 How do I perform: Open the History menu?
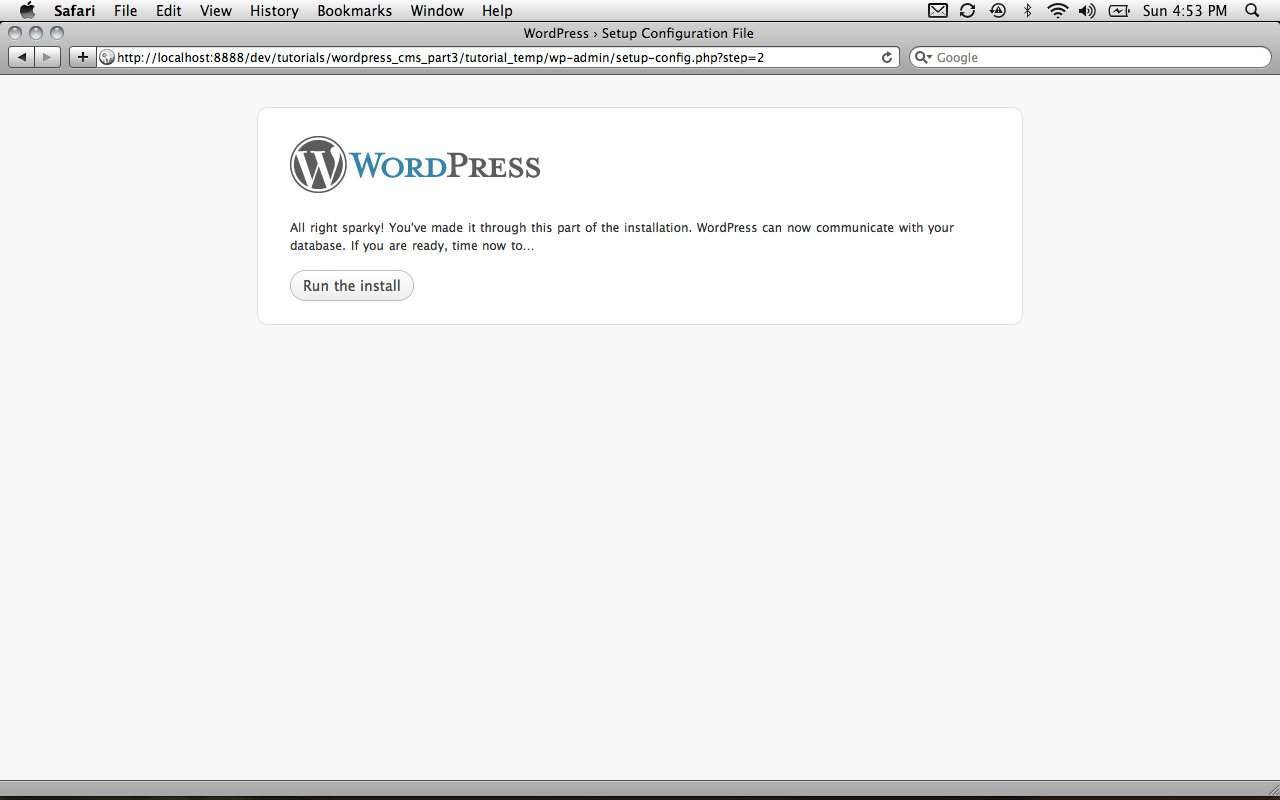274,11
